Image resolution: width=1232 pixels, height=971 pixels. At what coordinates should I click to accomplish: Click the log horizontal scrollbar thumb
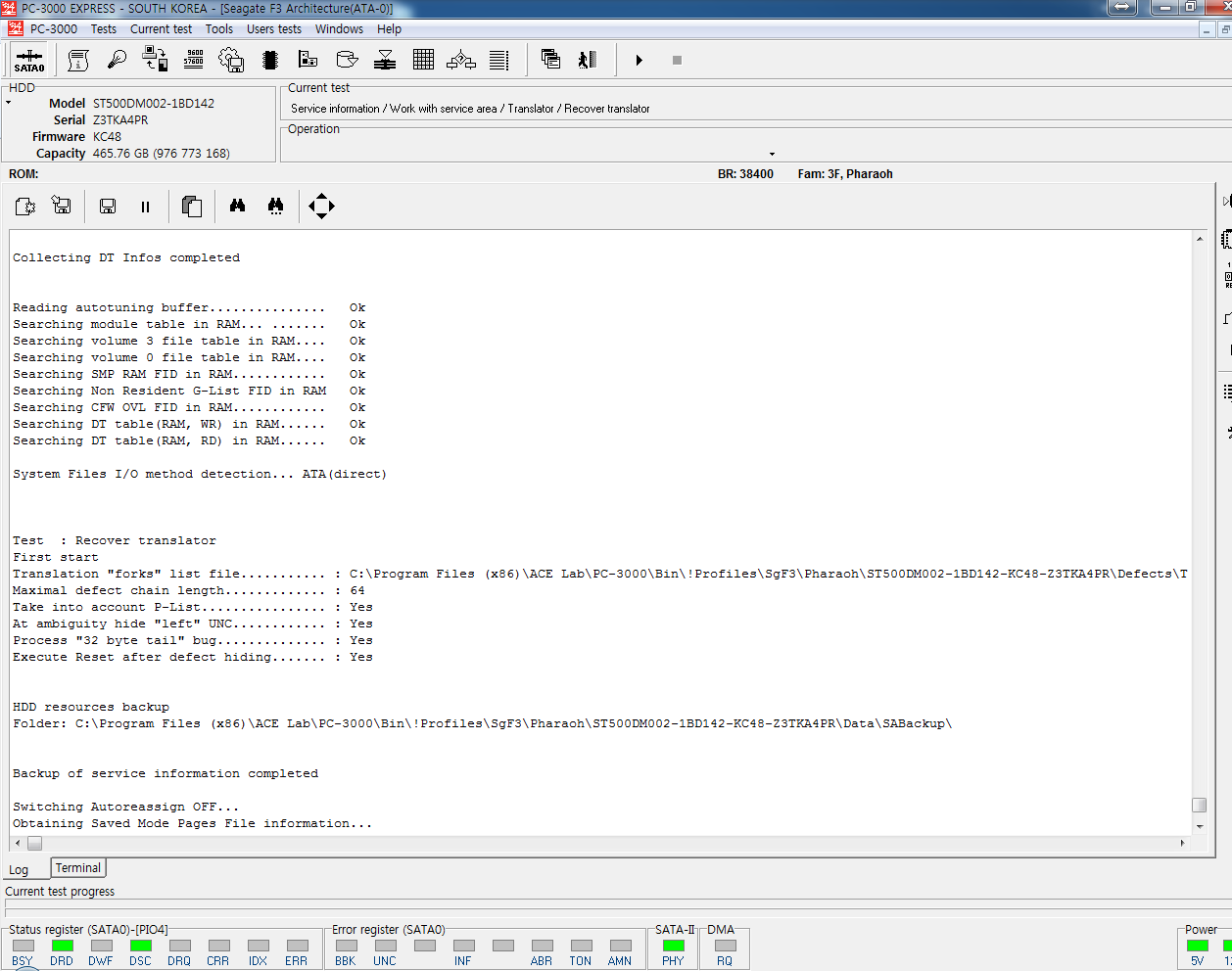pyautogui.click(x=34, y=843)
